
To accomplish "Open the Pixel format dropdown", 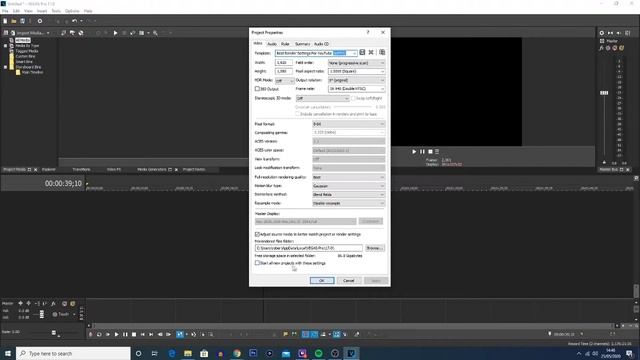I will coord(349,124).
